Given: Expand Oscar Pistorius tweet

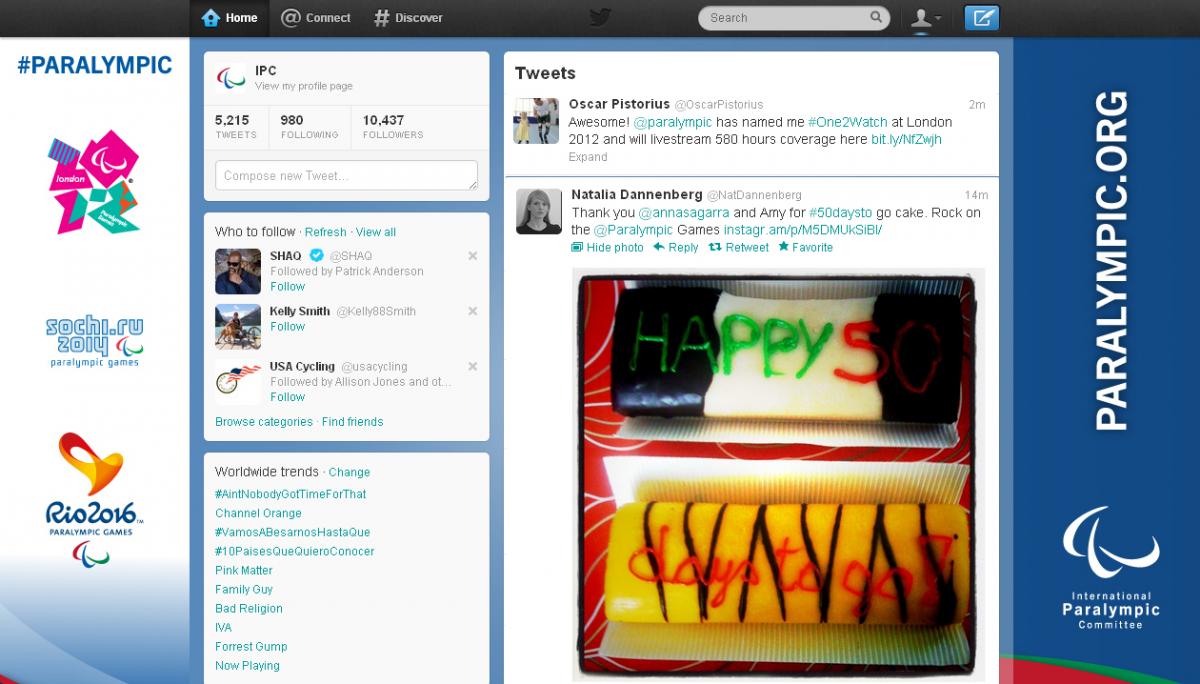Looking at the screenshot, I should pyautogui.click(x=588, y=157).
